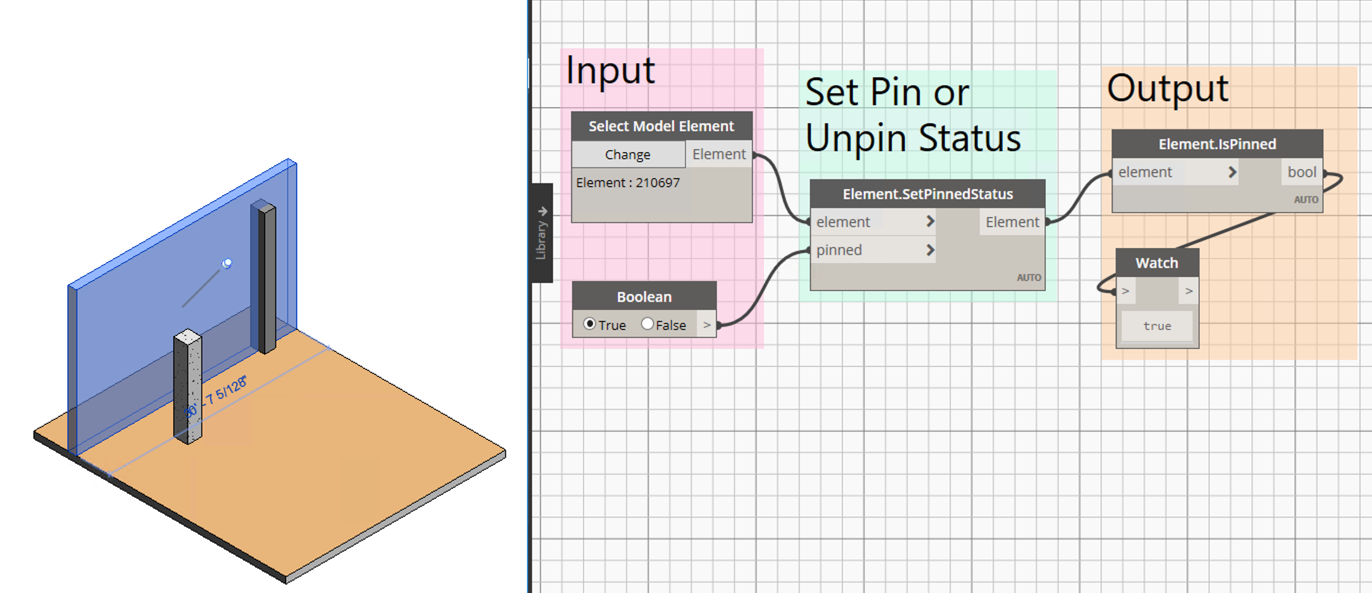Expand the pinned input chevron on Element.SetPinnedStatus
1372x593 pixels.
(928, 249)
